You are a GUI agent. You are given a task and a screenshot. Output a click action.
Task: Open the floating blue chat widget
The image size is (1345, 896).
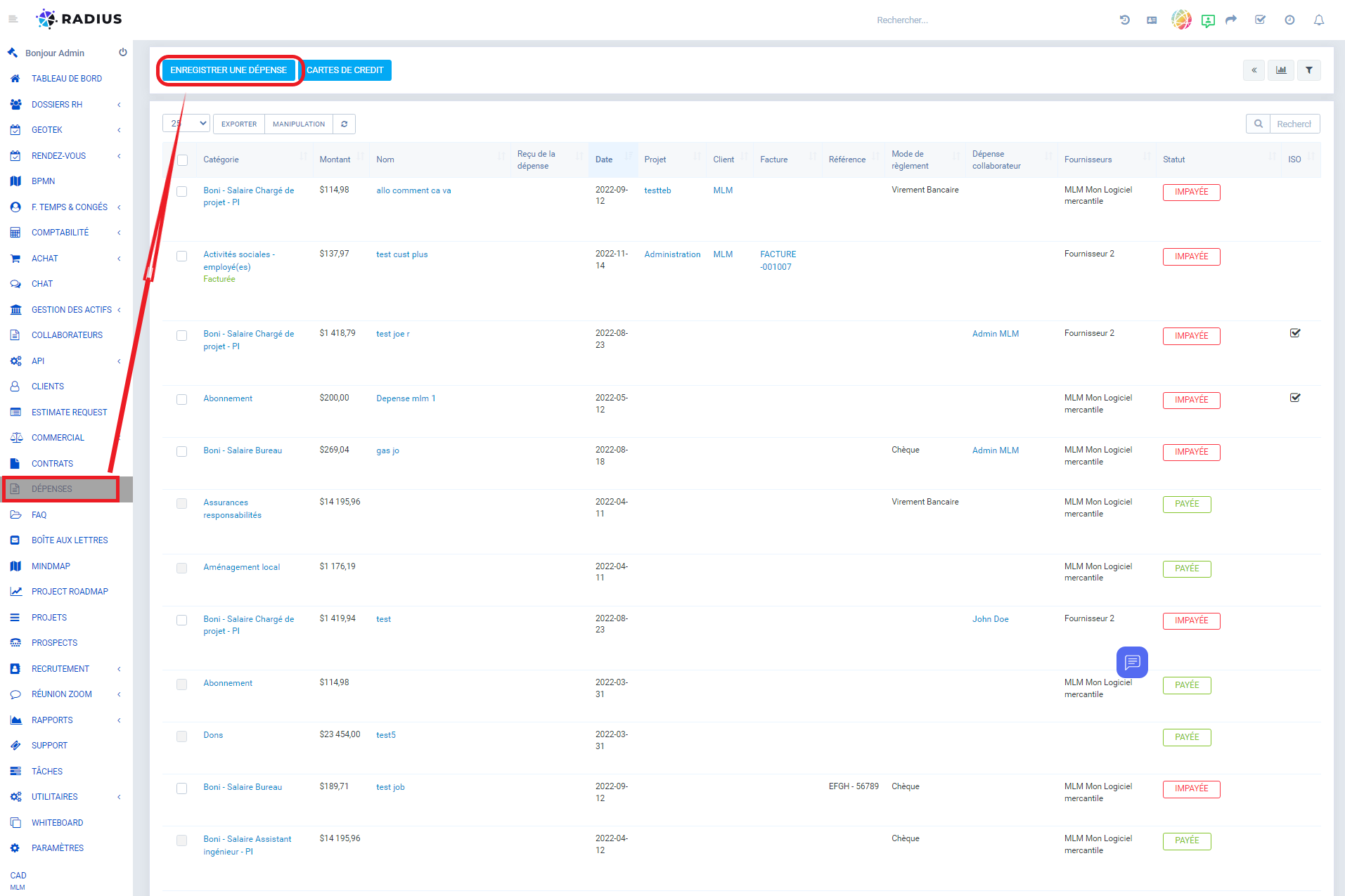pyautogui.click(x=1132, y=662)
